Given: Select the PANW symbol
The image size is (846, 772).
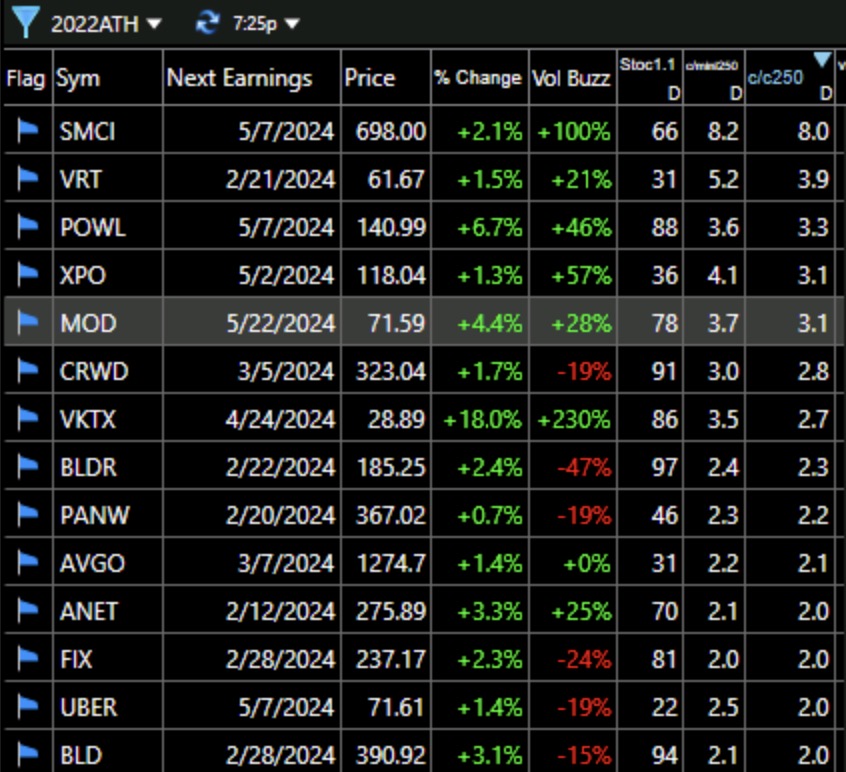Looking at the screenshot, I should 94,516.
